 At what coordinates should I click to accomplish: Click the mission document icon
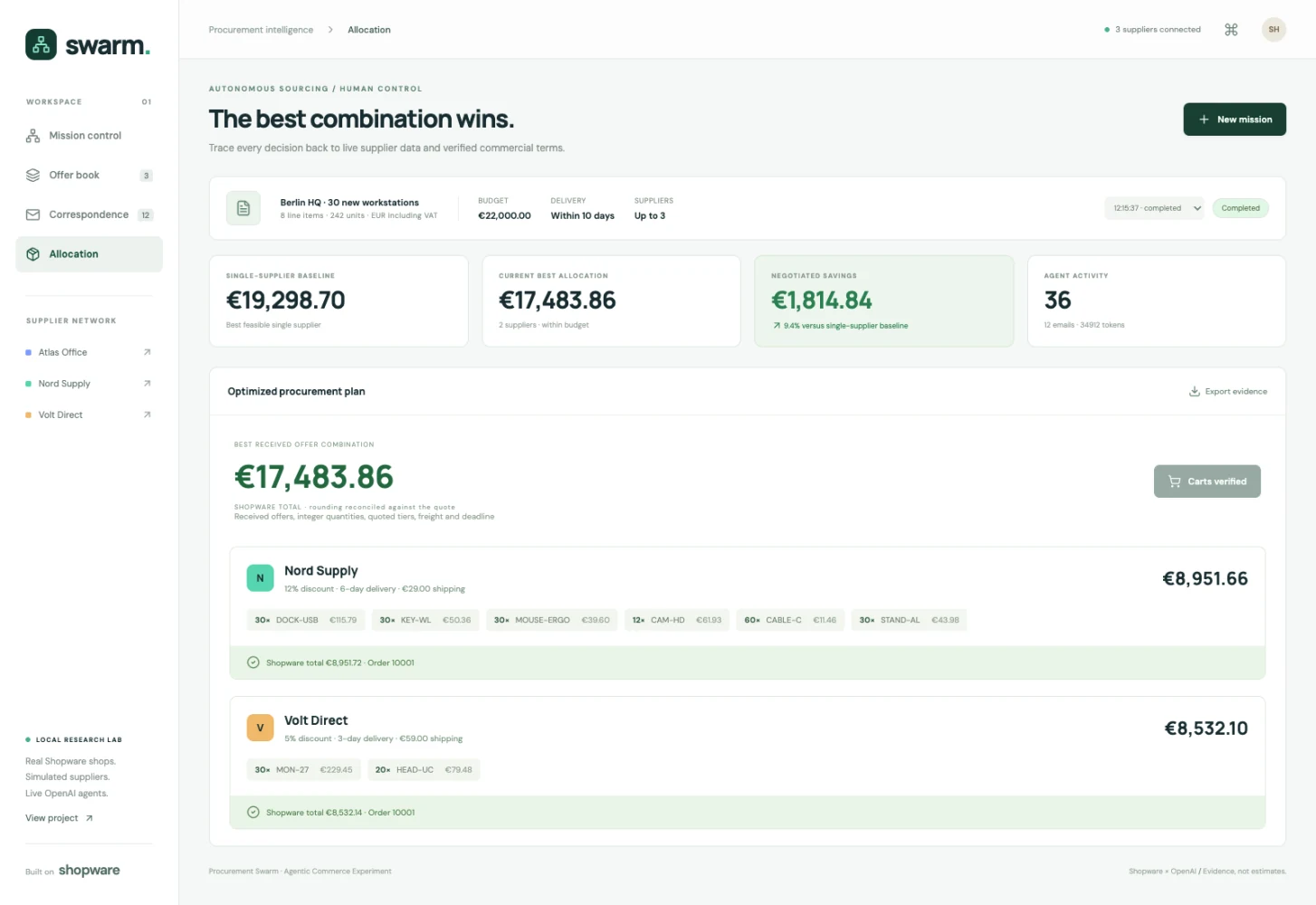(243, 208)
